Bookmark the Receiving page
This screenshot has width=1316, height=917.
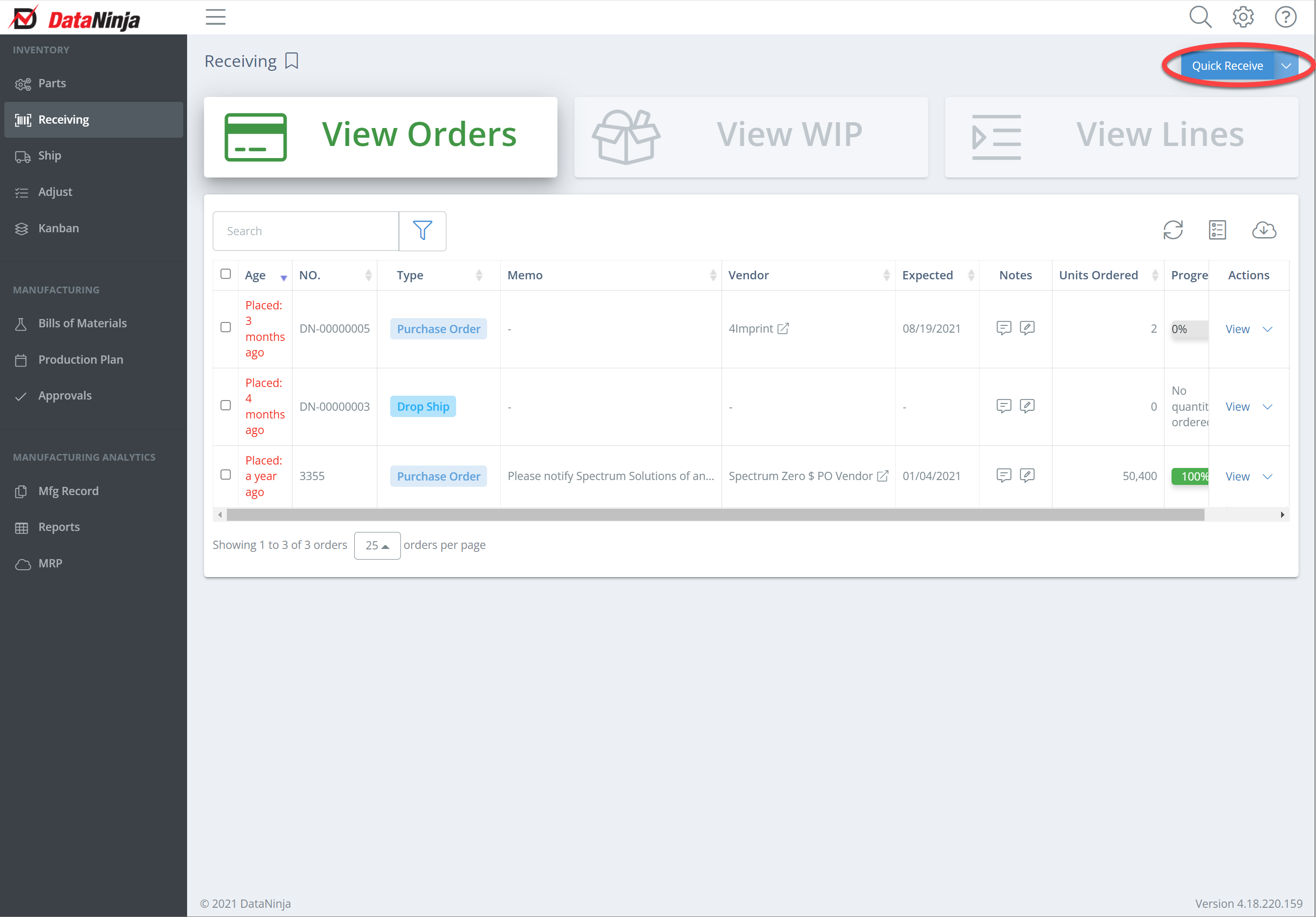coord(292,61)
